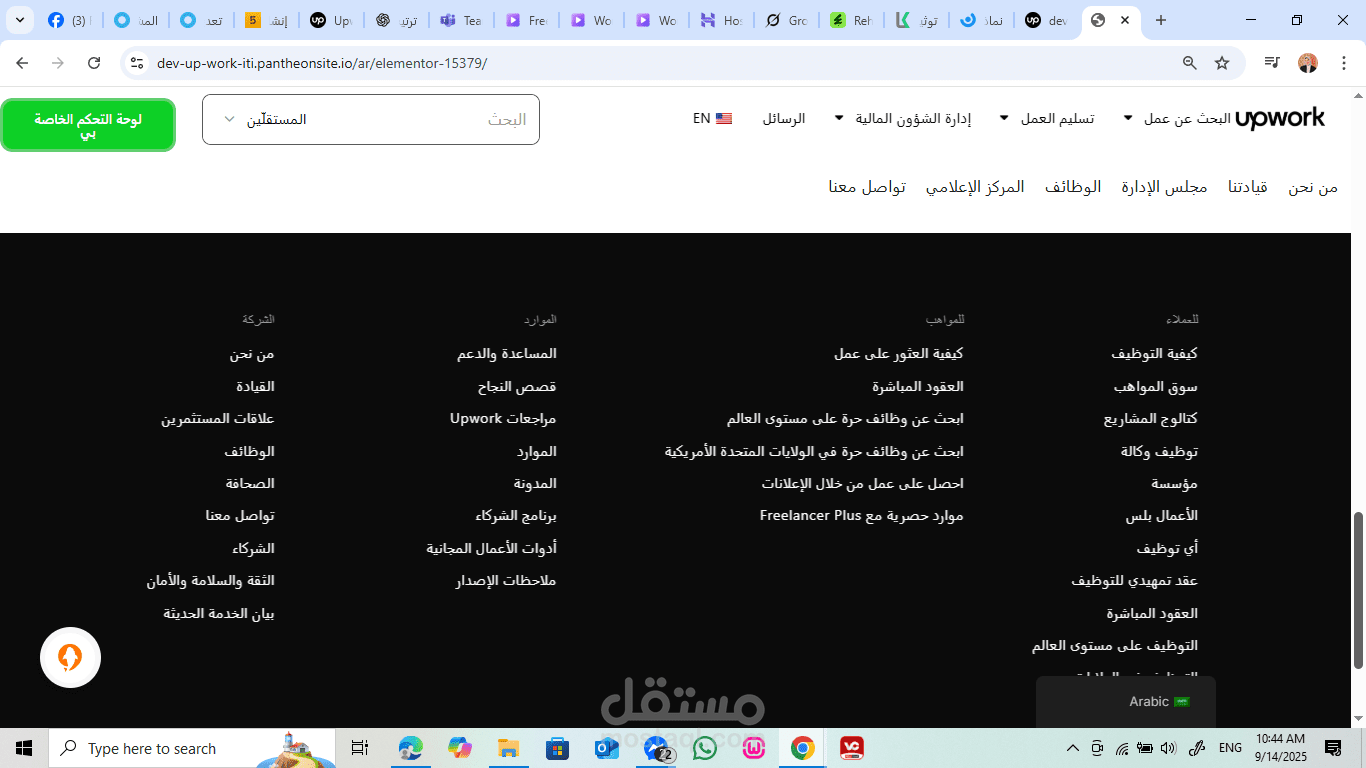Viewport: 1366px width, 768px height.
Task: Open كتالوج المشاريع footer link
Action: pos(1151,419)
